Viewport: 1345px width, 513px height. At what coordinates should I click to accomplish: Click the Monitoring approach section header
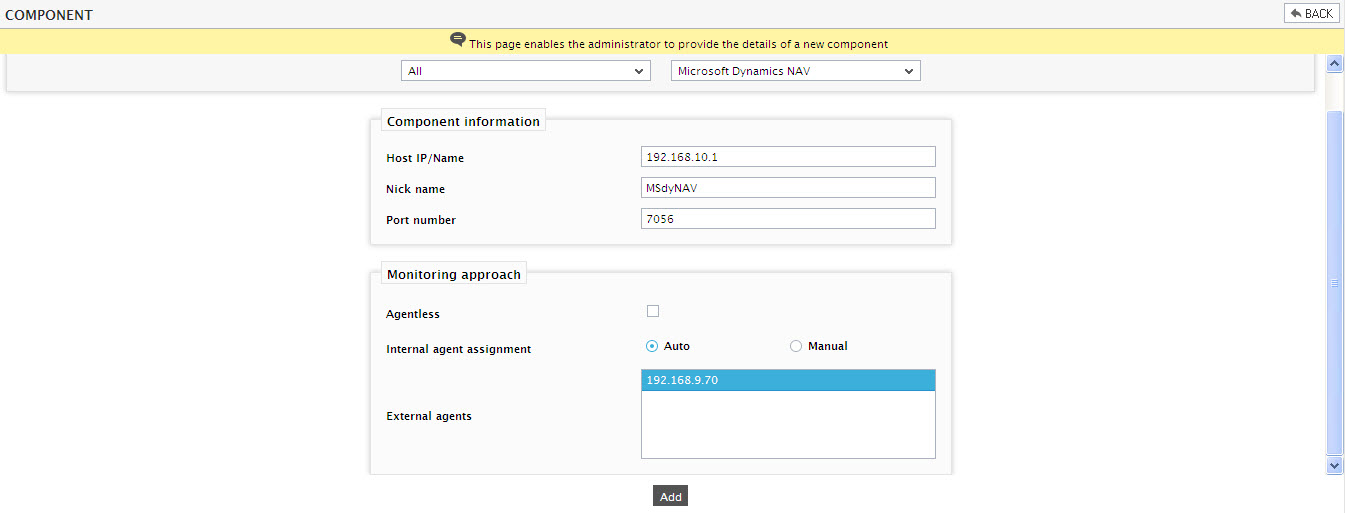click(454, 274)
